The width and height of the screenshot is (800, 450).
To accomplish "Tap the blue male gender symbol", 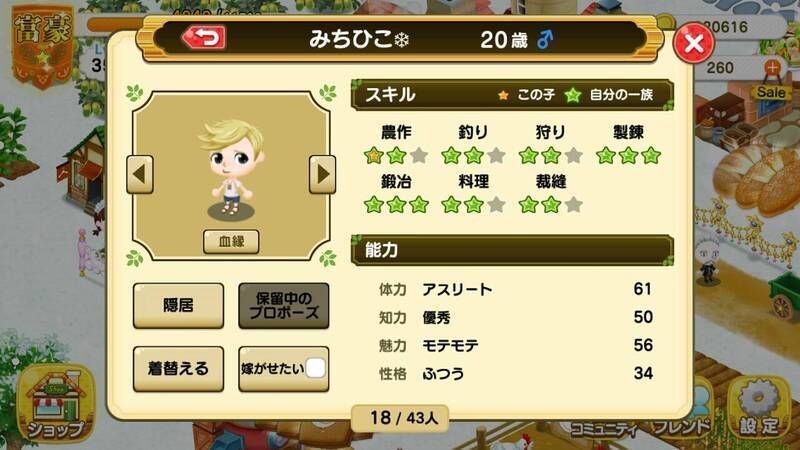I will point(545,39).
